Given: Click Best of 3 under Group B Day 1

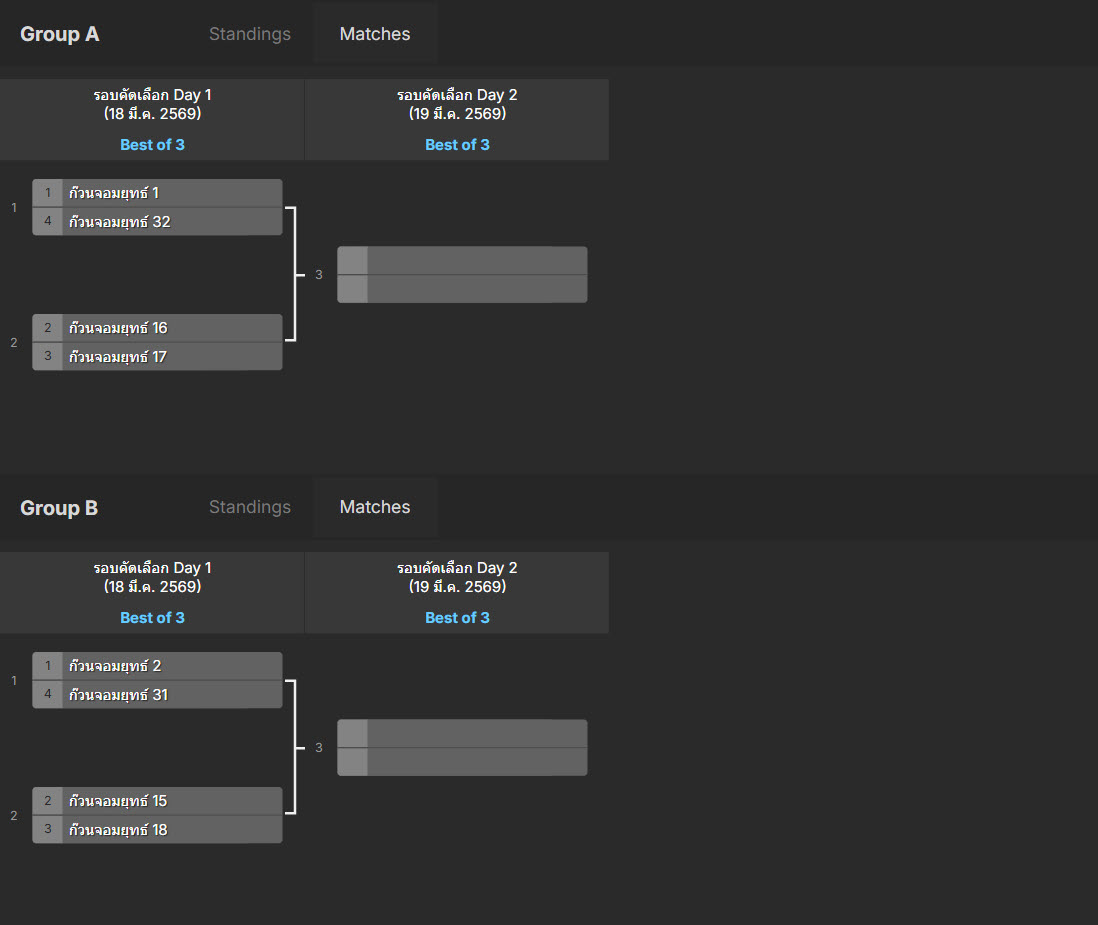Looking at the screenshot, I should [x=152, y=617].
